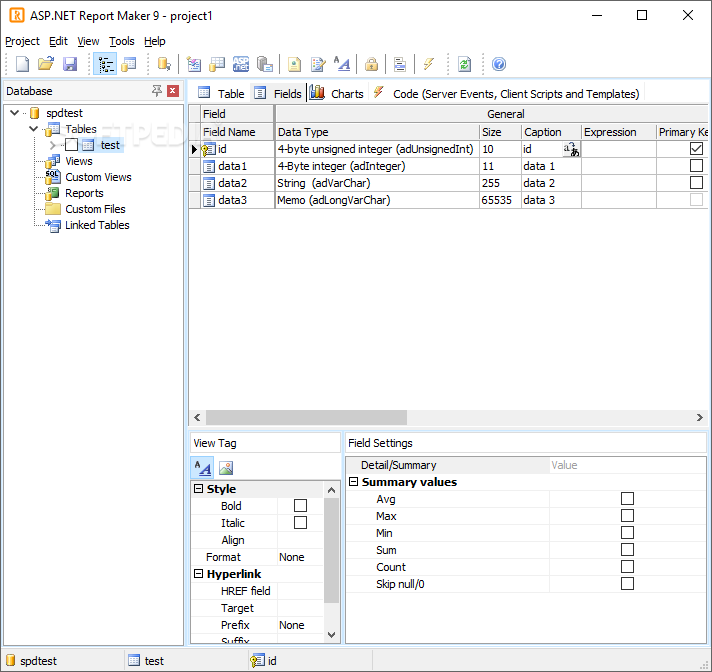Screen dimensions: 712x672
Task: Open an existing project with the folder icon
Action: (46, 64)
